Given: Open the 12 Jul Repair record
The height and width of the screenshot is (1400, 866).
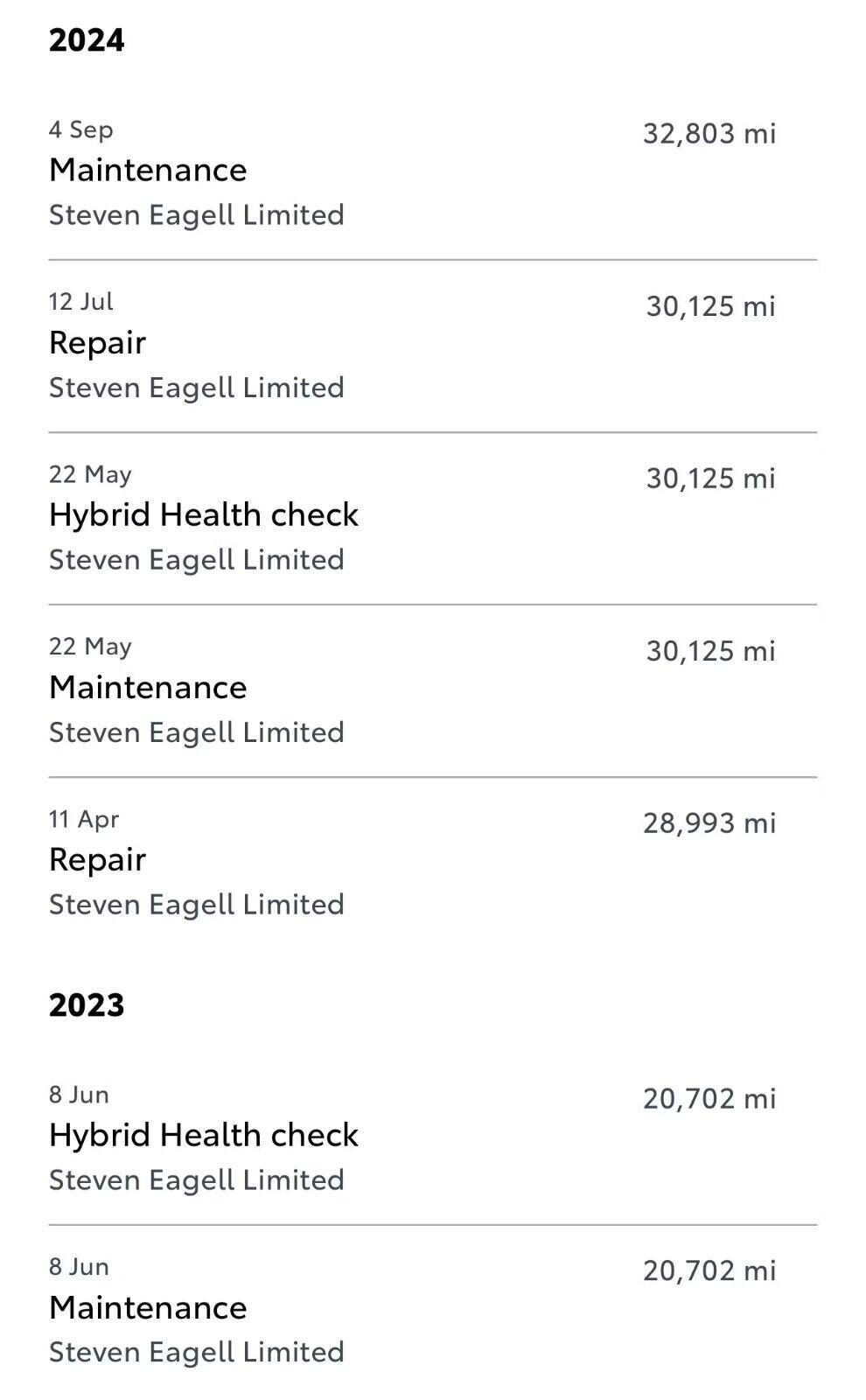Looking at the screenshot, I should pyautogui.click(x=97, y=342).
